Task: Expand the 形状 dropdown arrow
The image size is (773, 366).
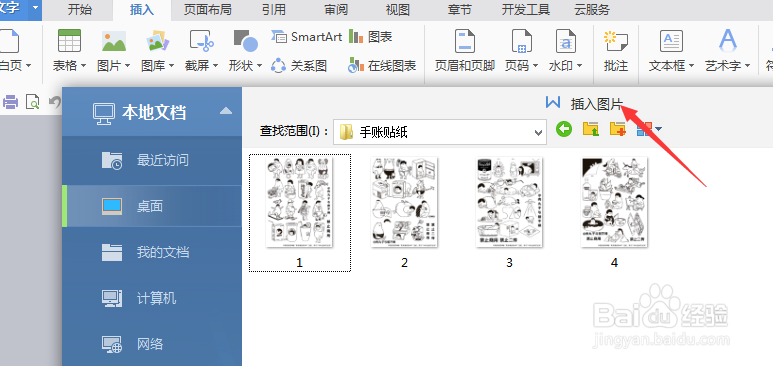Action: pyautogui.click(x=259, y=66)
